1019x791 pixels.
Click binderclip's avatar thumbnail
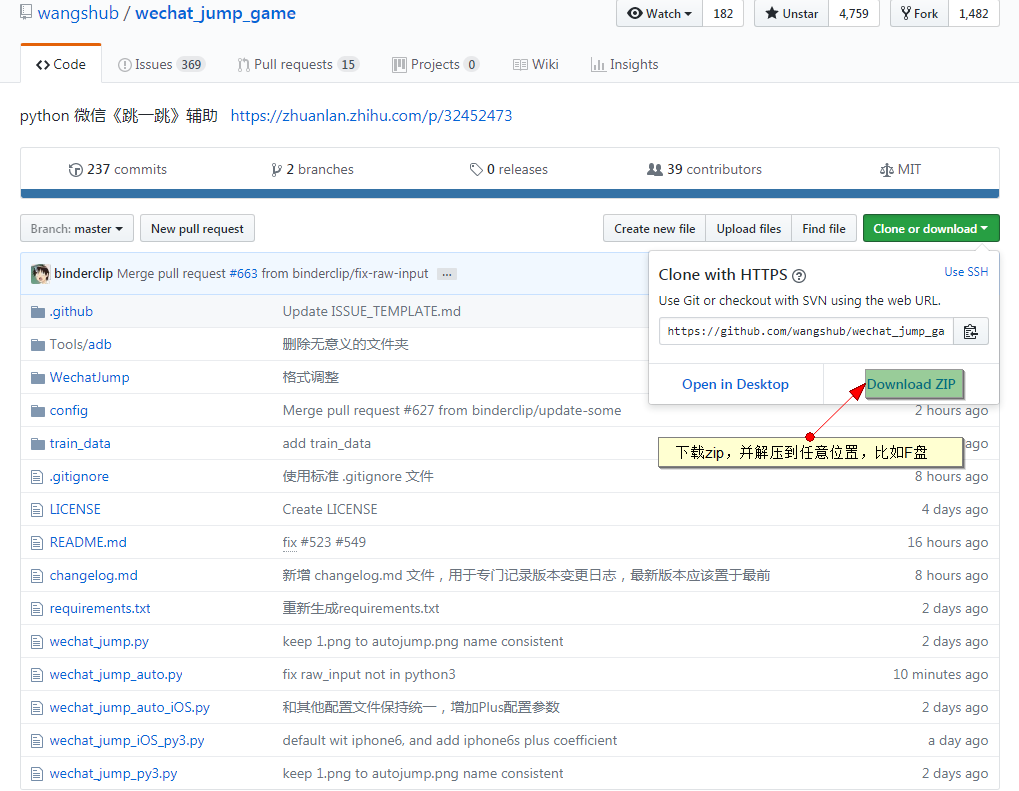pyautogui.click(x=40, y=274)
